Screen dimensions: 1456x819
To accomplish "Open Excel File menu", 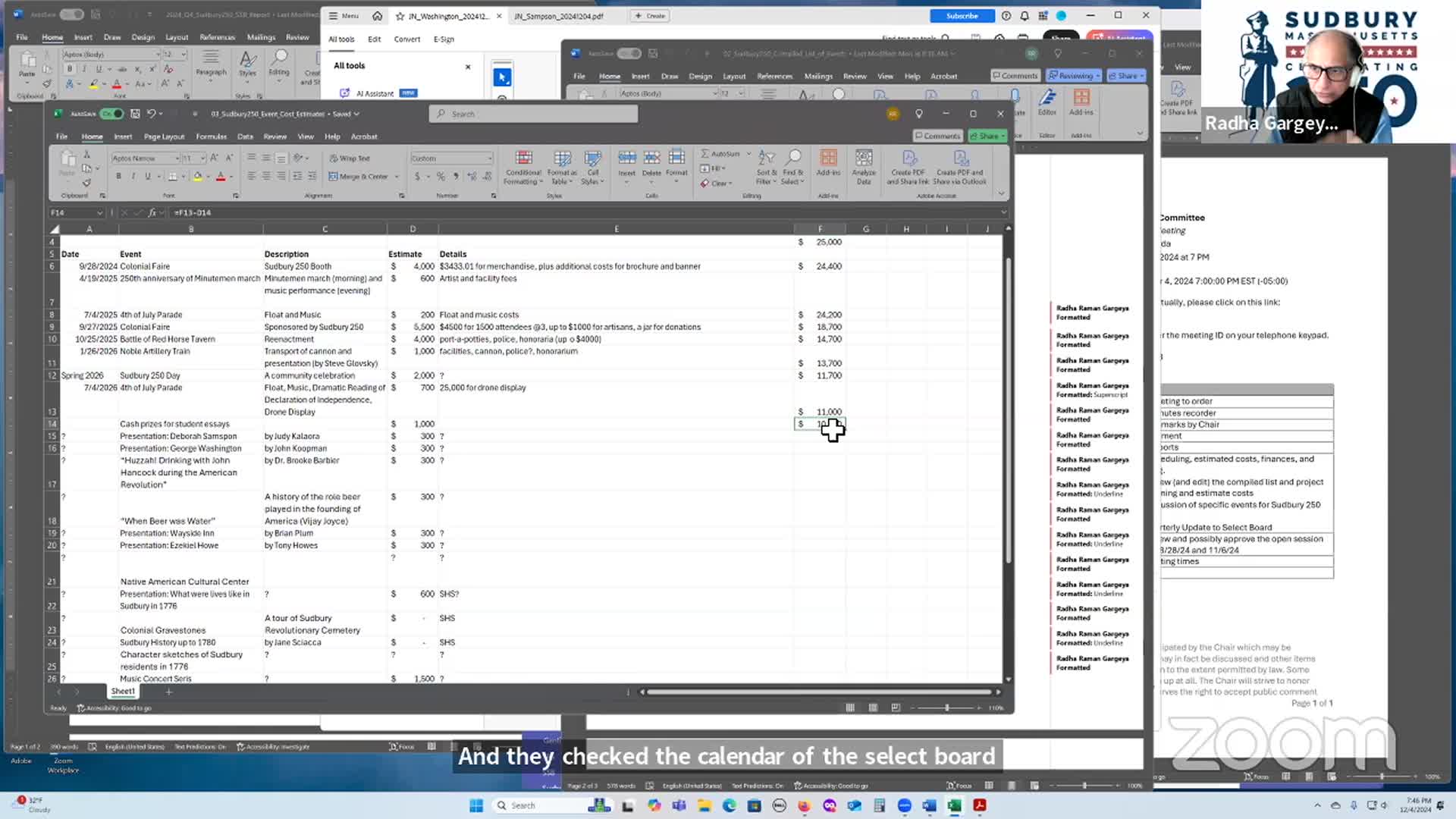I will pos(61,136).
